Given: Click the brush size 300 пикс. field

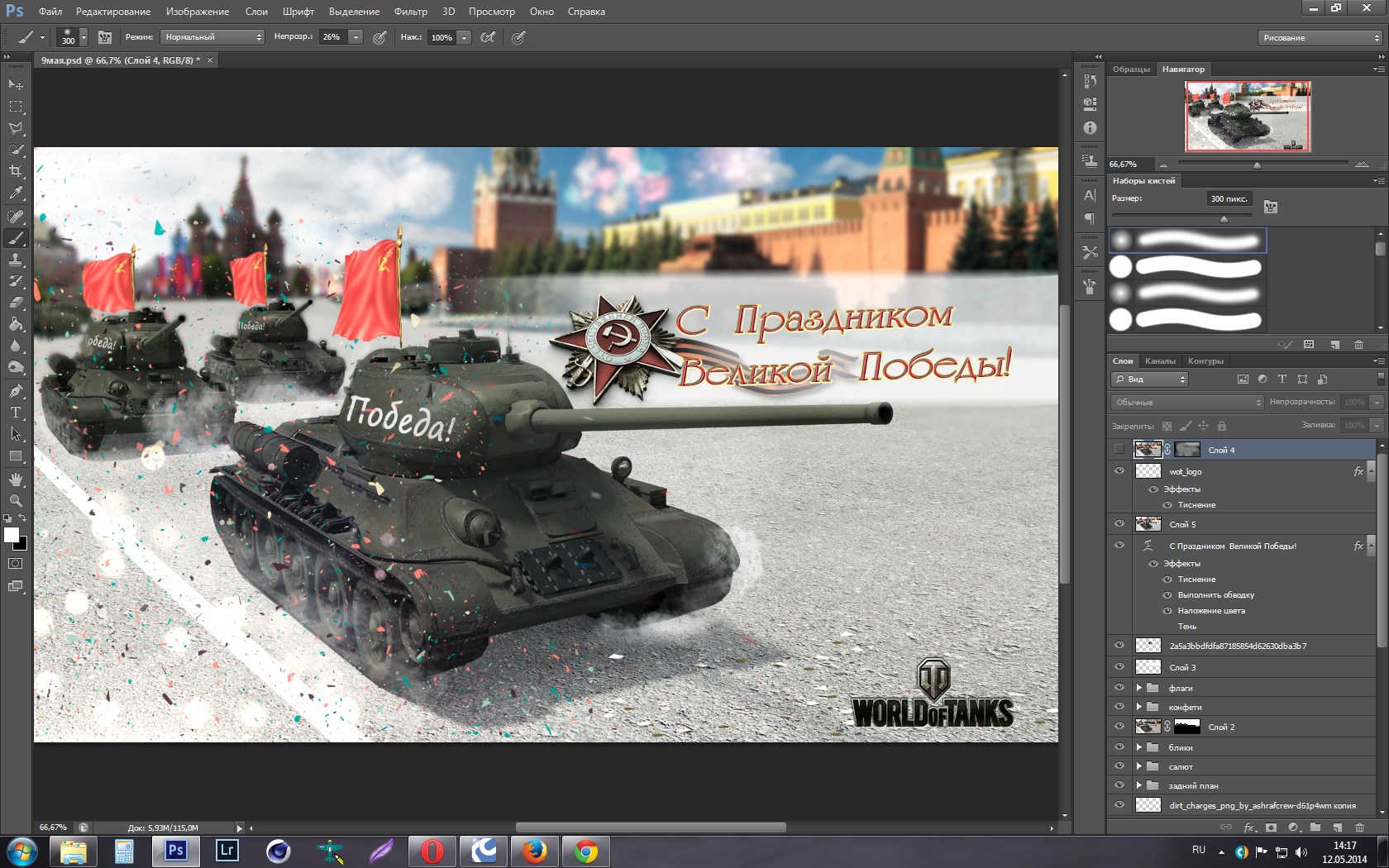Looking at the screenshot, I should (x=1229, y=198).
